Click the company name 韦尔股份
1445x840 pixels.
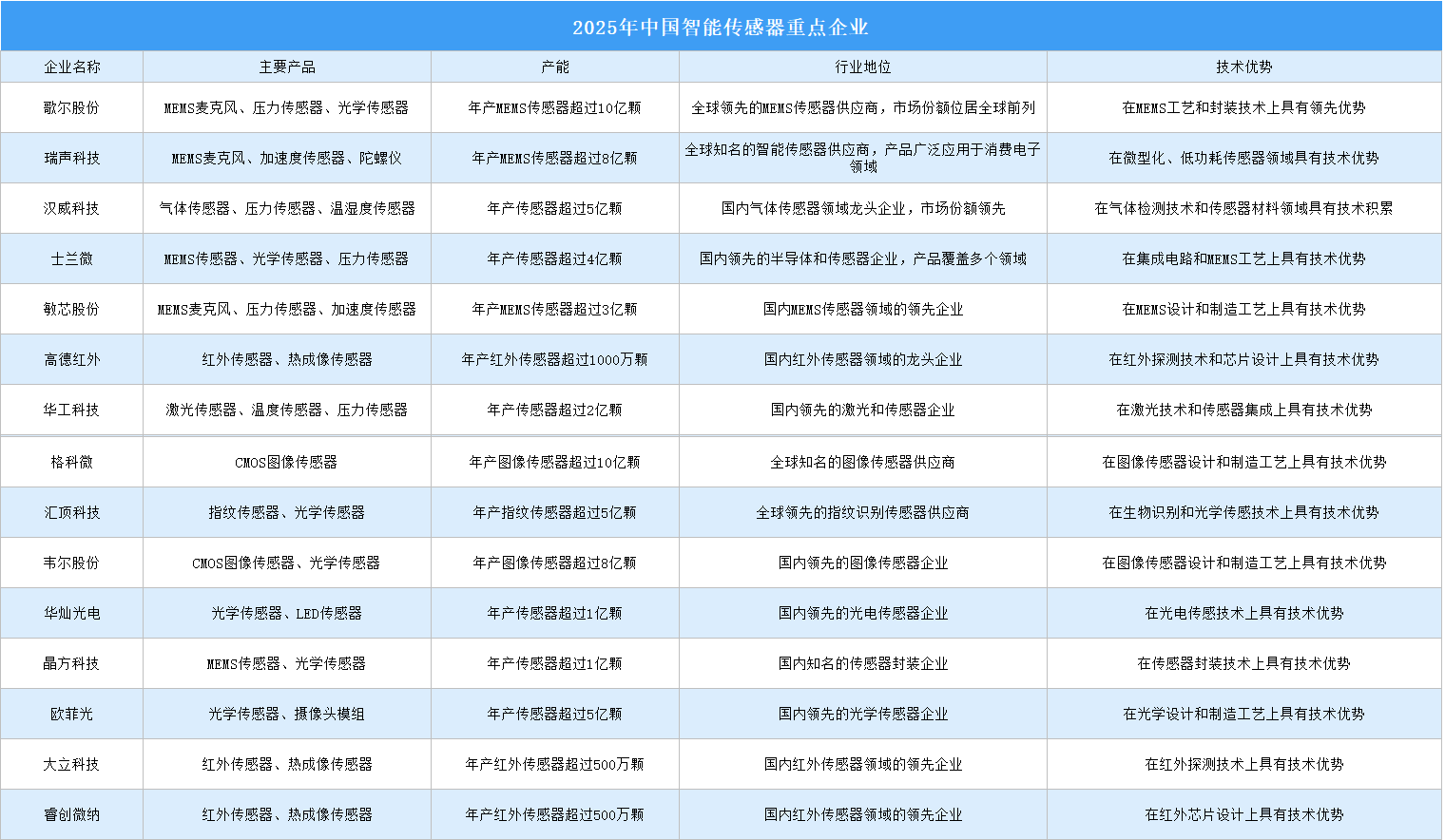71,563
